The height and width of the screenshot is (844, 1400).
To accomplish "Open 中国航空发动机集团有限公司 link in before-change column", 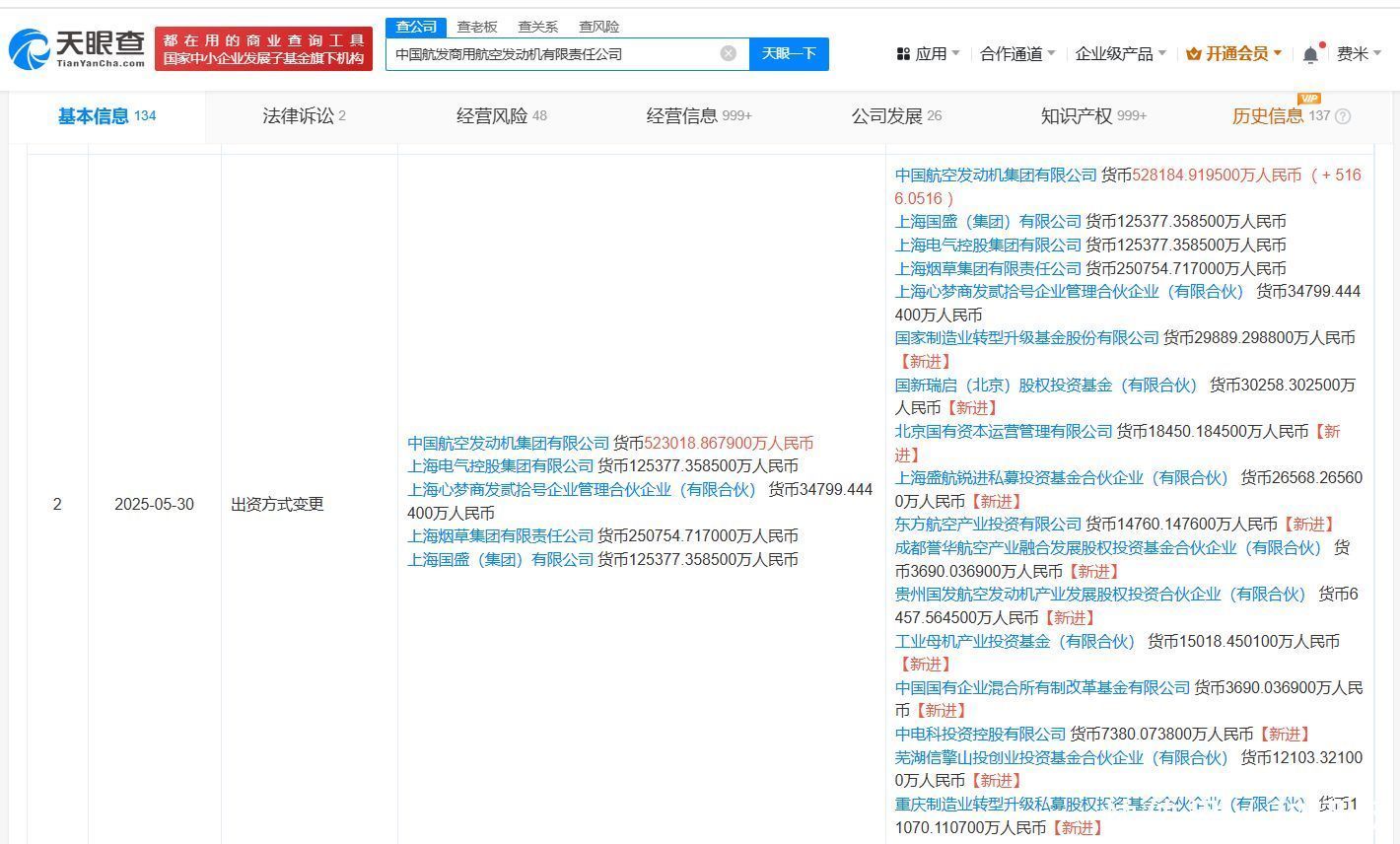I will pyautogui.click(x=509, y=444).
